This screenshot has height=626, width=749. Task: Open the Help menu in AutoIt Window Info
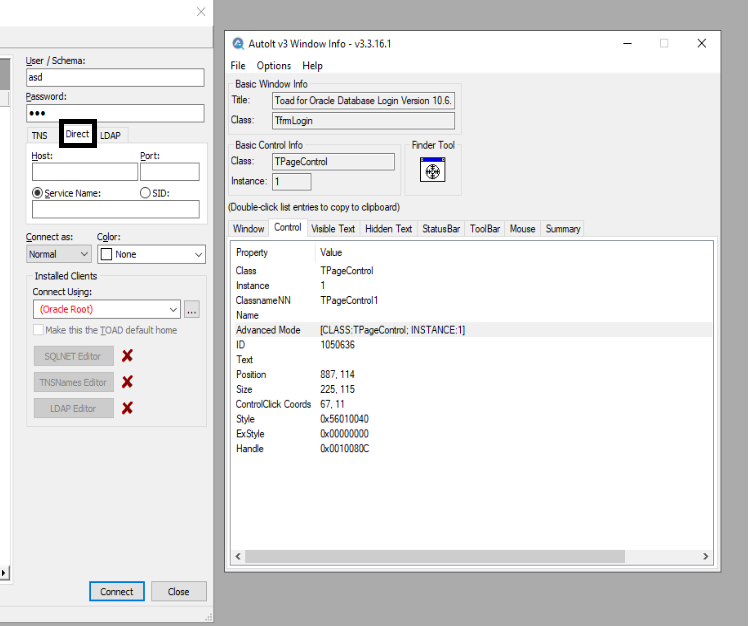[312, 65]
